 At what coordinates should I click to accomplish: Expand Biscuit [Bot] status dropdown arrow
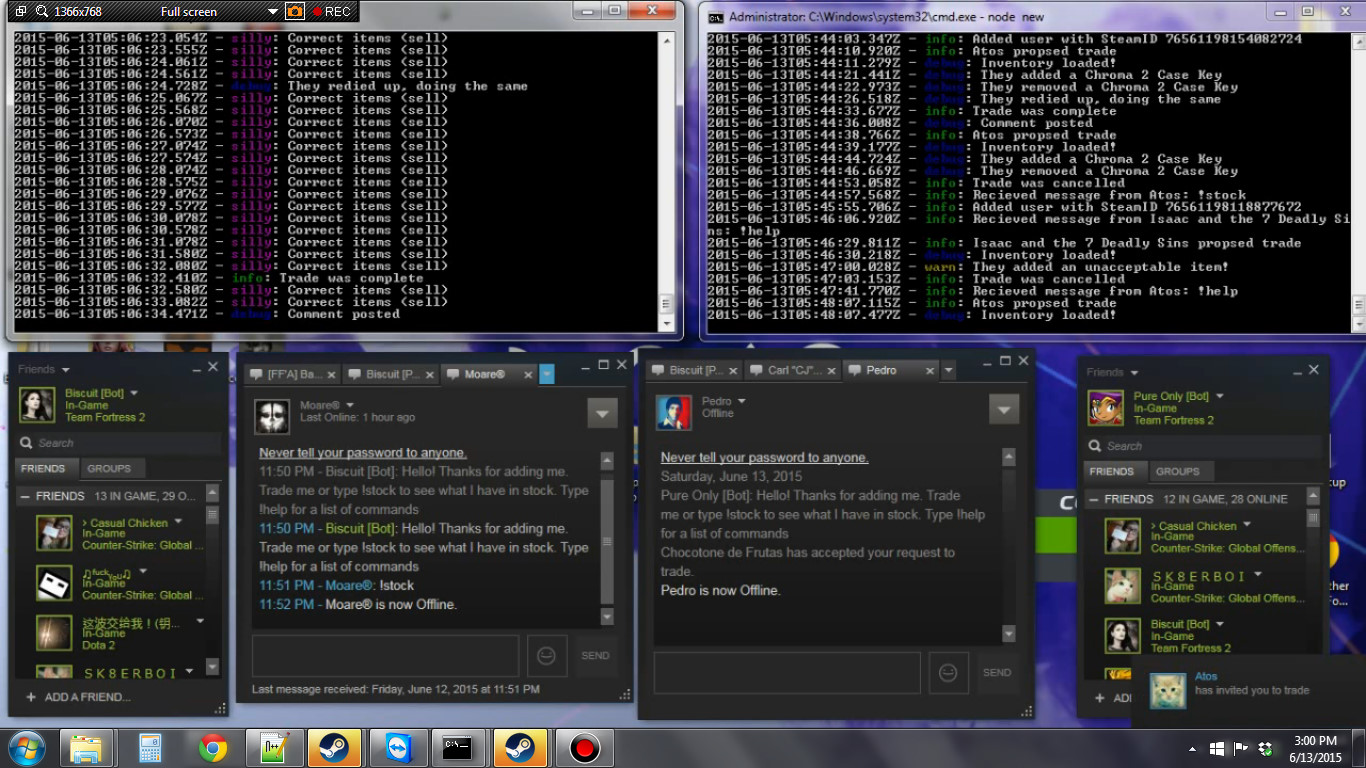click(x=134, y=393)
